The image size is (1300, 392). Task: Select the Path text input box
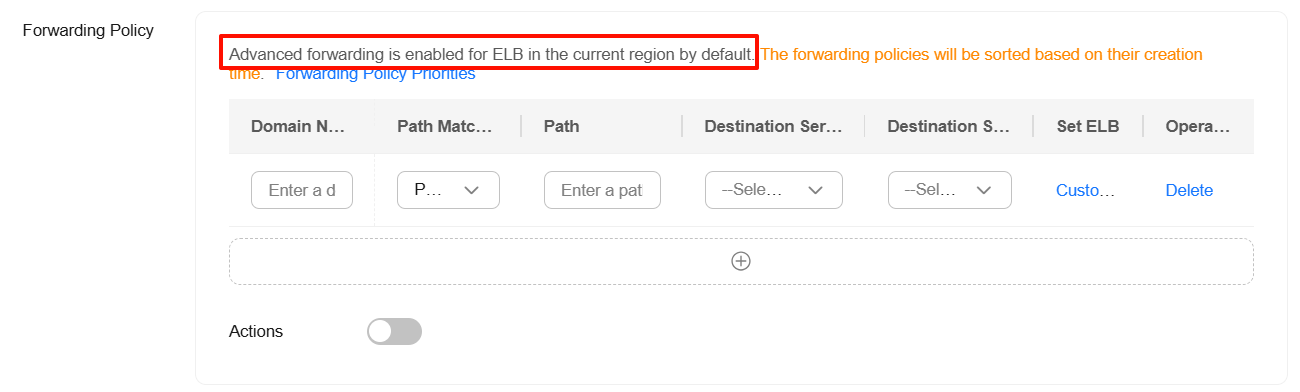pyautogui.click(x=602, y=190)
